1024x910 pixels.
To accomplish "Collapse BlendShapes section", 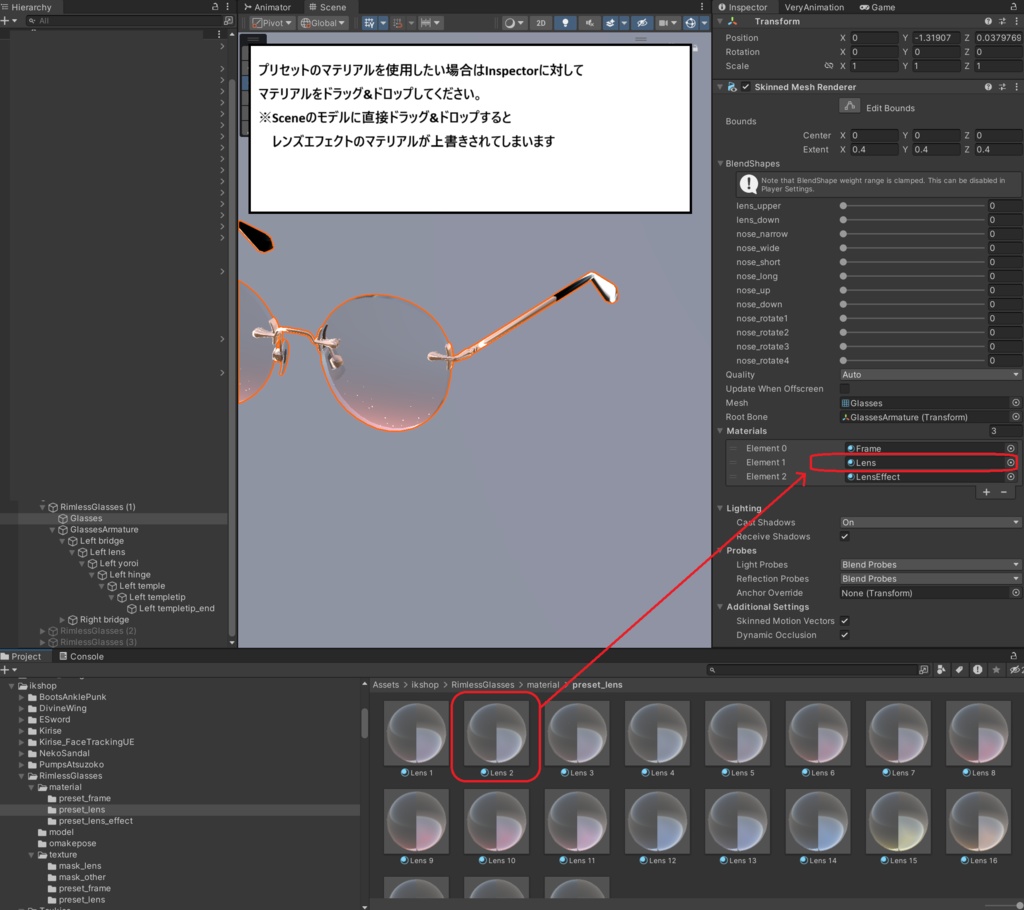I will click(720, 163).
